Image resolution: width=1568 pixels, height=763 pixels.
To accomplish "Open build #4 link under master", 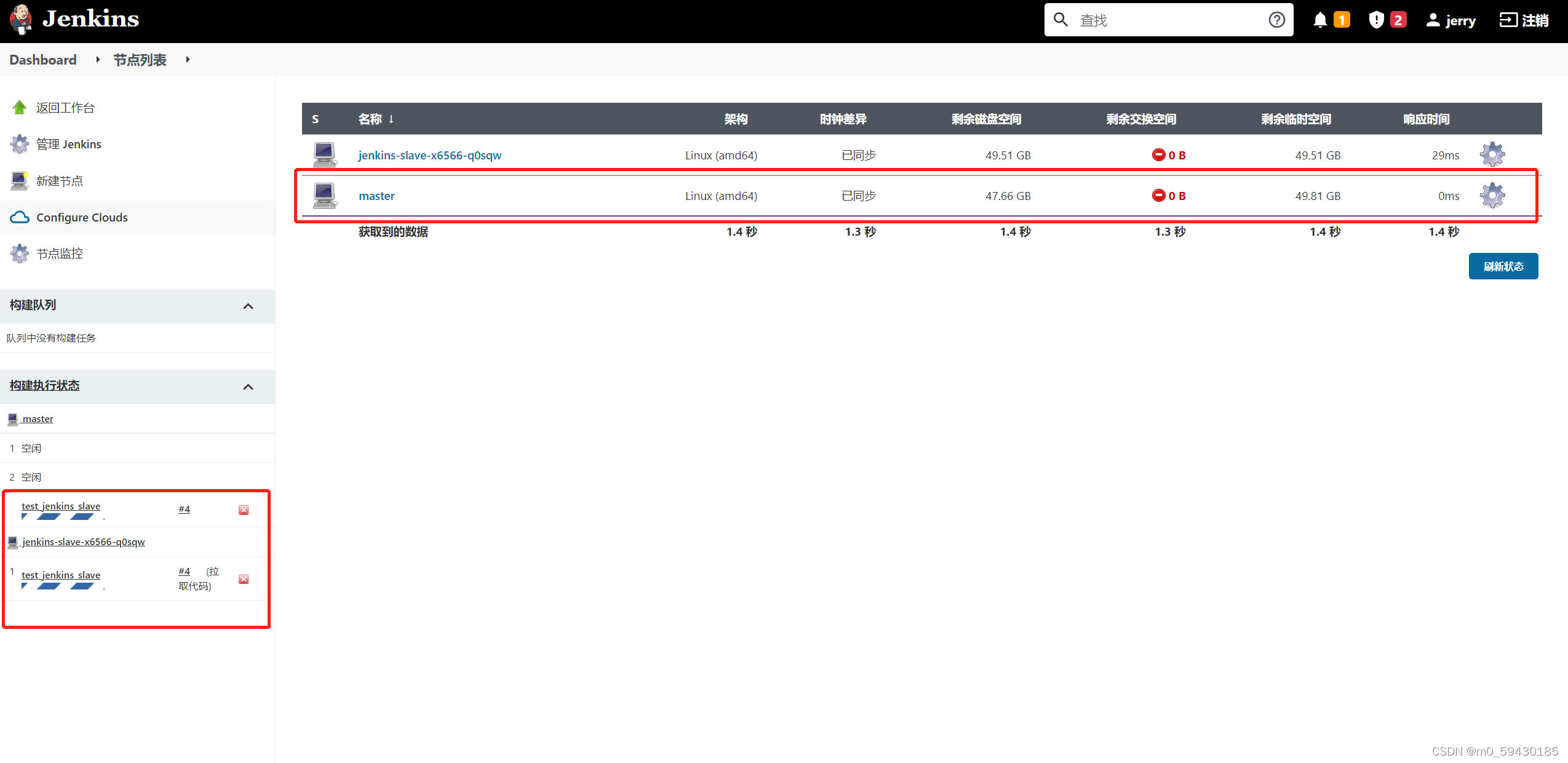I will click(184, 509).
